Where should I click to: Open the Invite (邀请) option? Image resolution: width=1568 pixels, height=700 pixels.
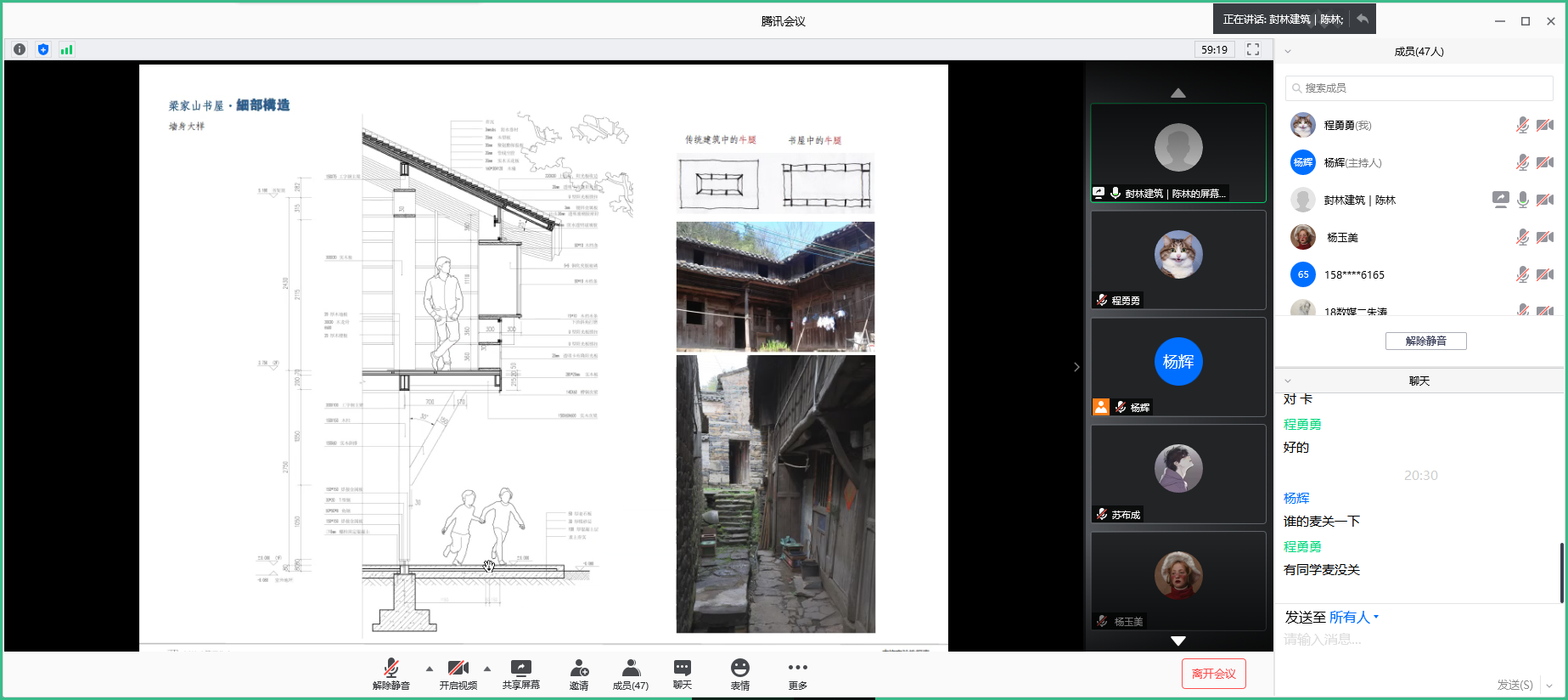[x=579, y=675]
